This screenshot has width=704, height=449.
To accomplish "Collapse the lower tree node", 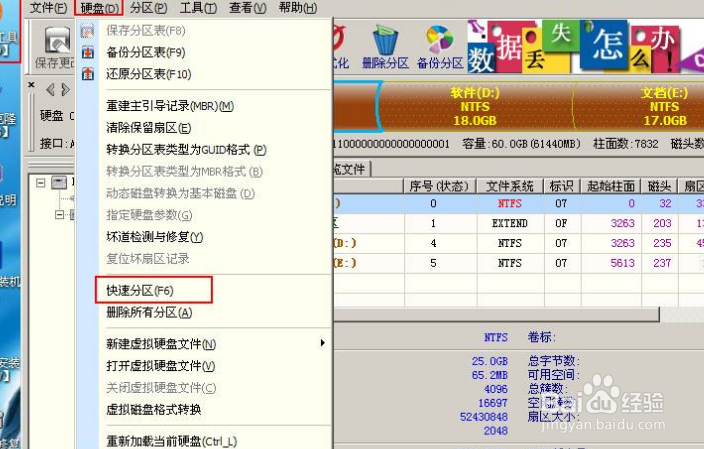I will 59,215.
